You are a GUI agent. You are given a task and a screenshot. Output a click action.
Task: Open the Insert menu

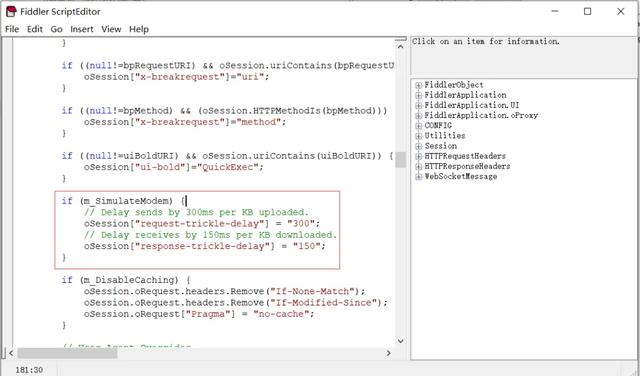pos(82,29)
